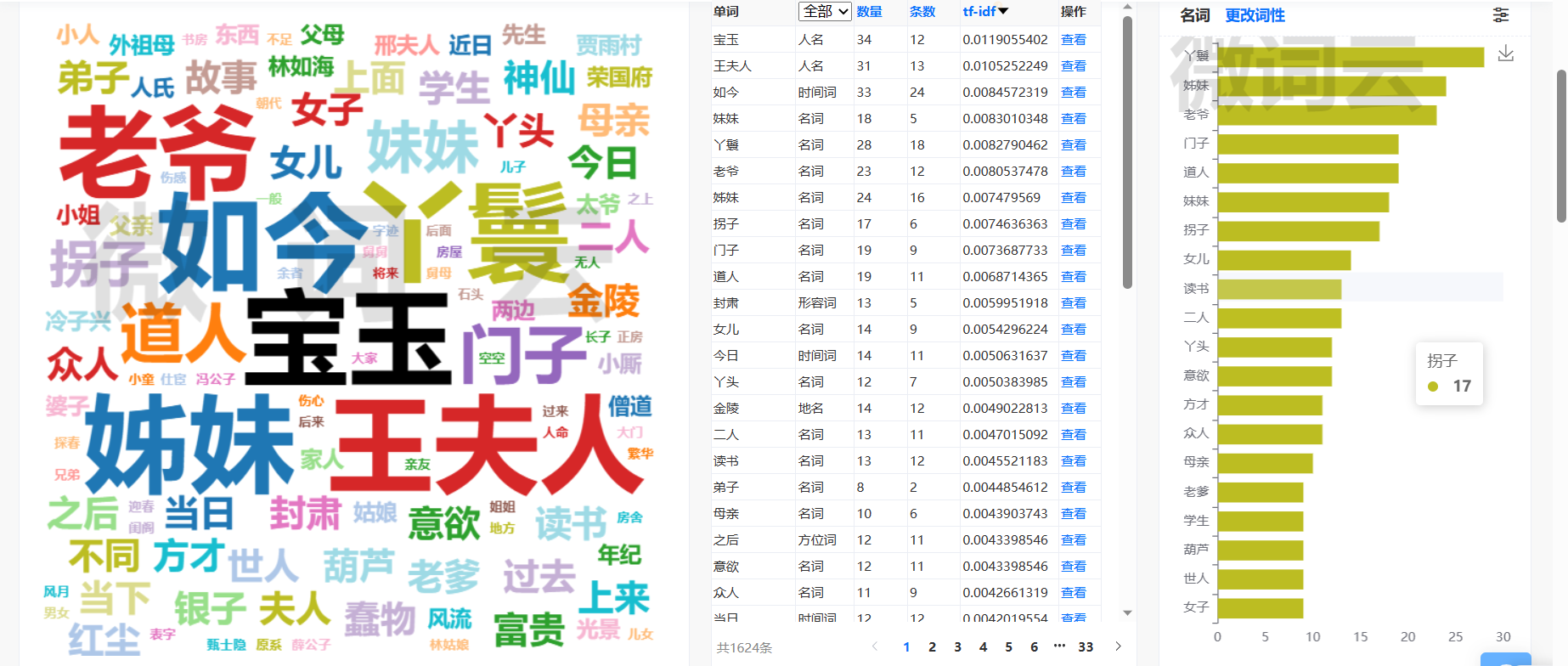Click the word 神仙 in word cloud
This screenshot has height=666, width=1568.
click(539, 78)
